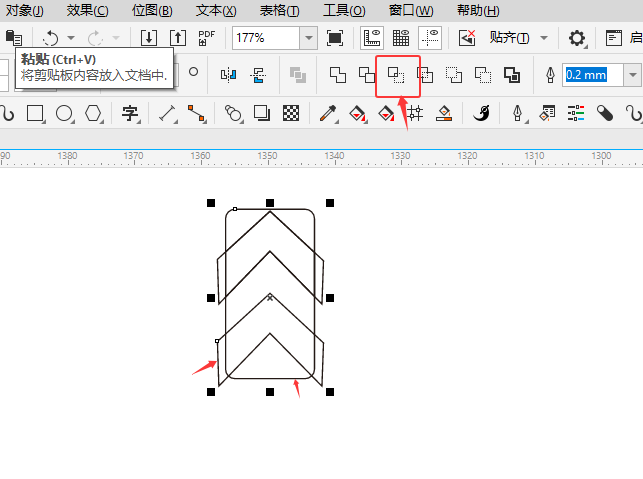The image size is (643, 479).
Task: Open the 位图(B) menu
Action: (152, 10)
